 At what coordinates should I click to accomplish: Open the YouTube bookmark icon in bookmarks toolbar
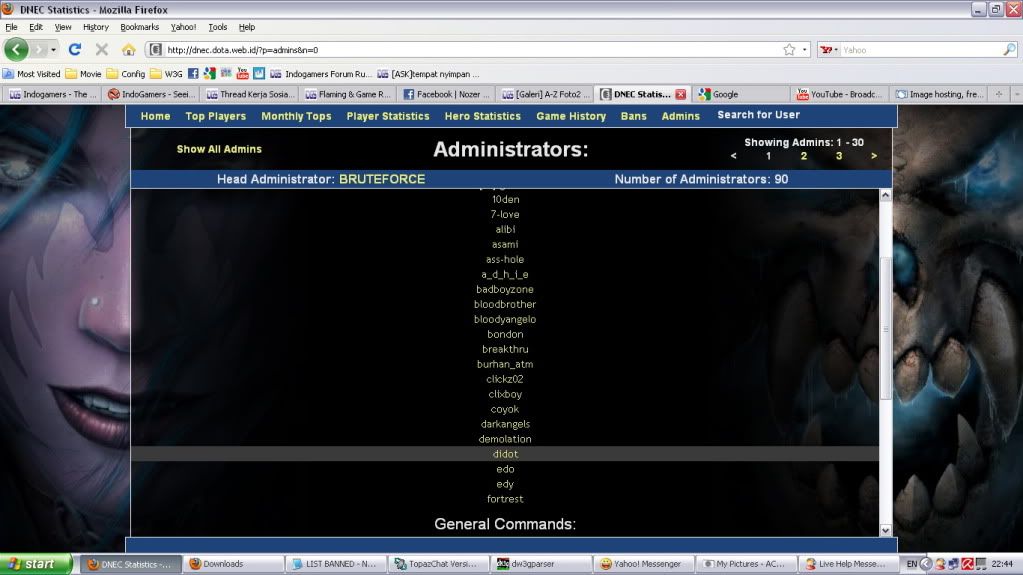243,74
